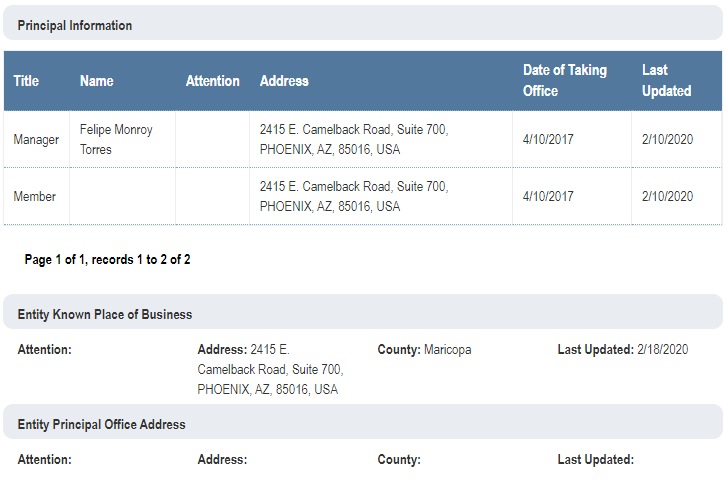This screenshot has width=727, height=501.
Task: Select the Address column header
Action: 284,81
